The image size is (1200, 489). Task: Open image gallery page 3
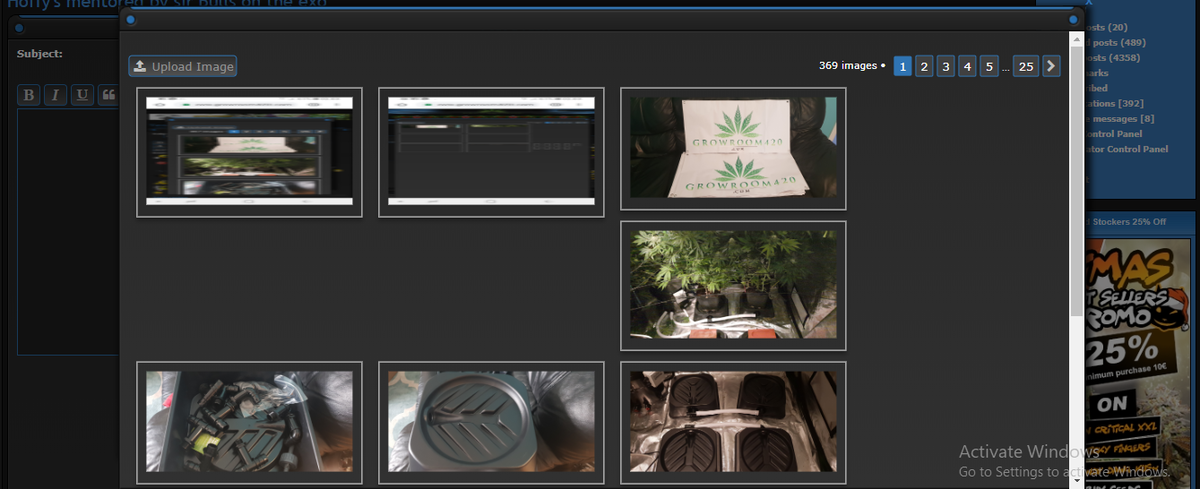coord(946,67)
